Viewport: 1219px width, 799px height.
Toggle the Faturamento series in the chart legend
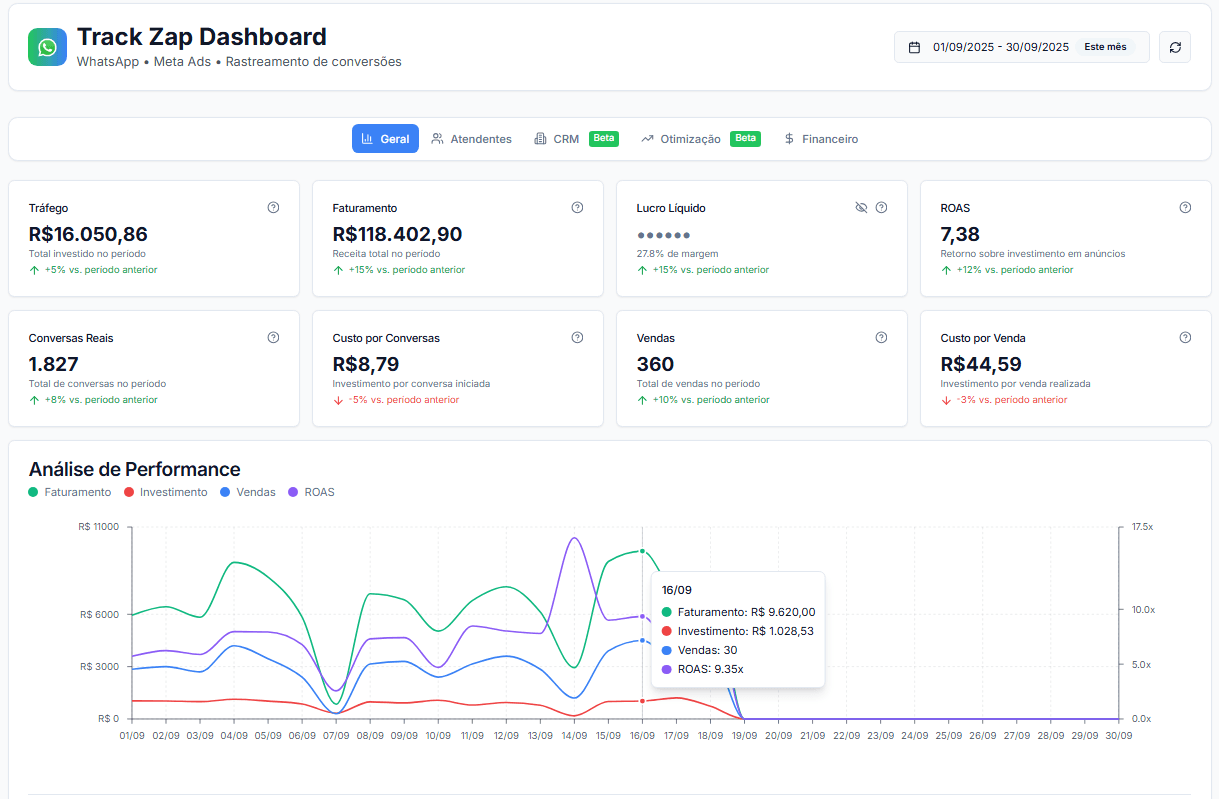69,492
